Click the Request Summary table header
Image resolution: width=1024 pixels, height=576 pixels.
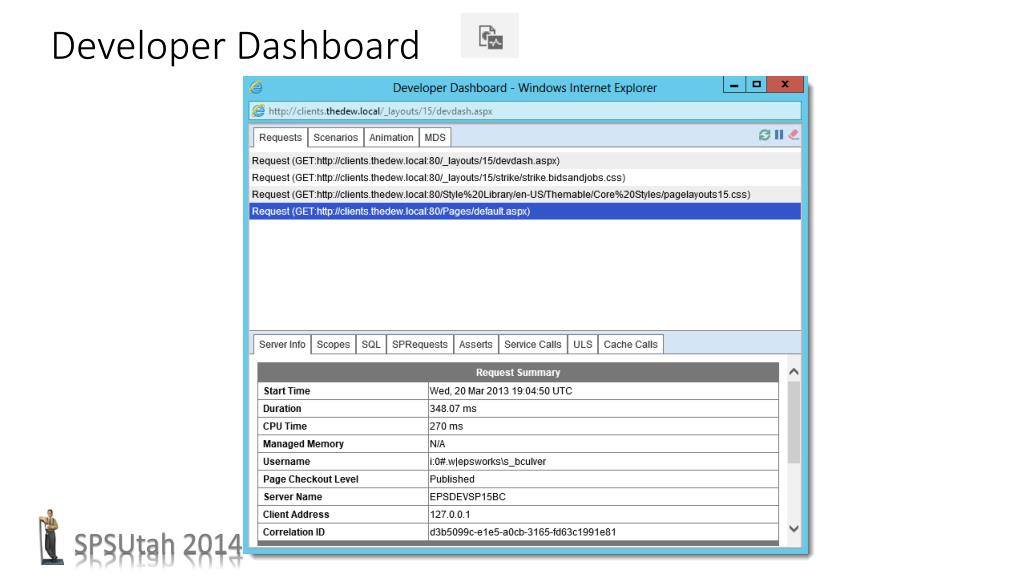518,372
